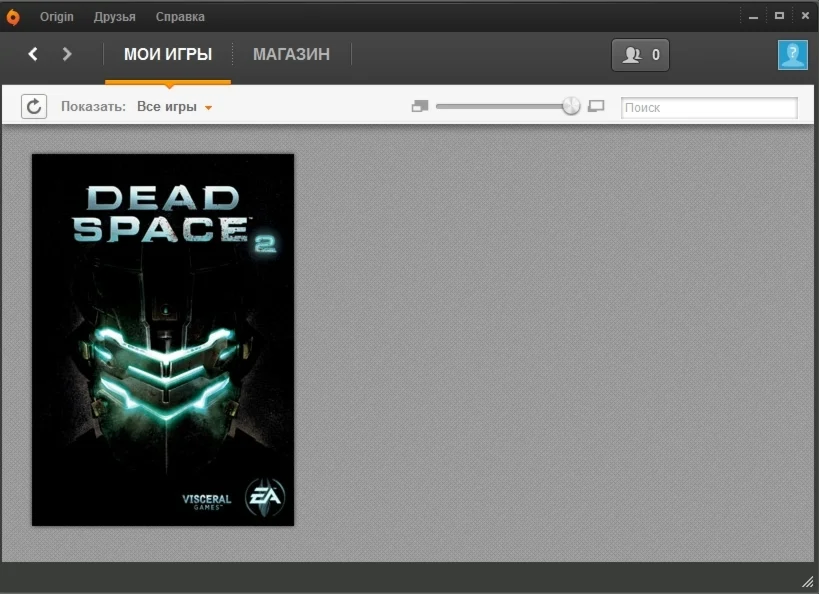Open the Origin menu

tap(56, 16)
